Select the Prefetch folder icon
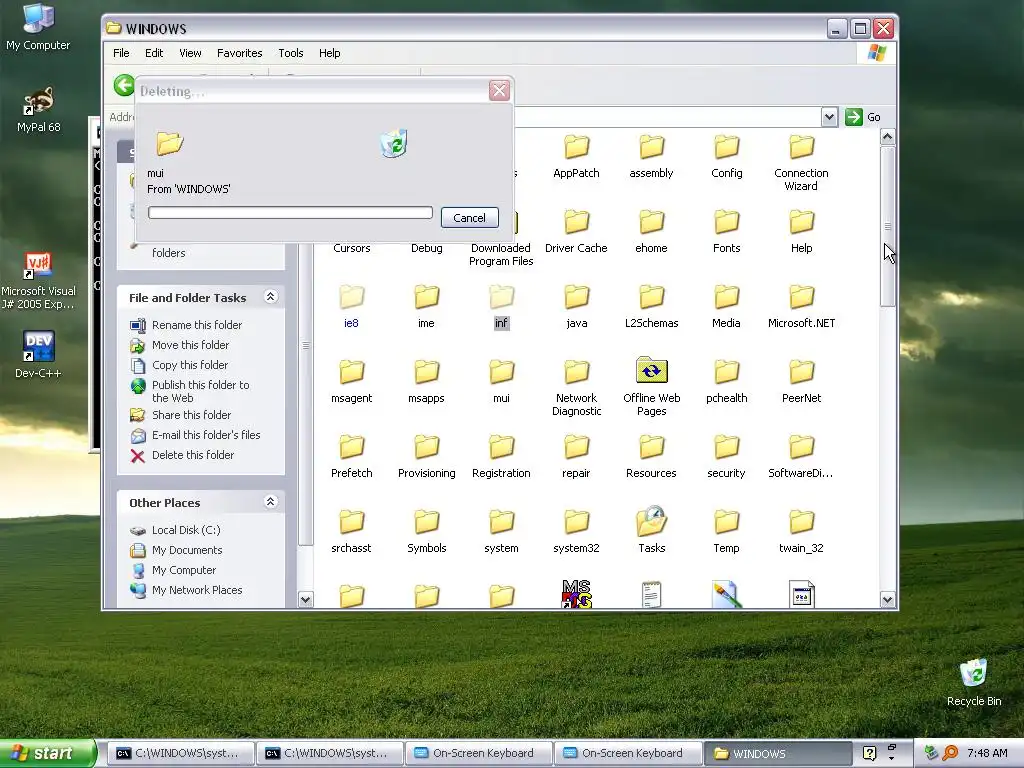 point(351,447)
